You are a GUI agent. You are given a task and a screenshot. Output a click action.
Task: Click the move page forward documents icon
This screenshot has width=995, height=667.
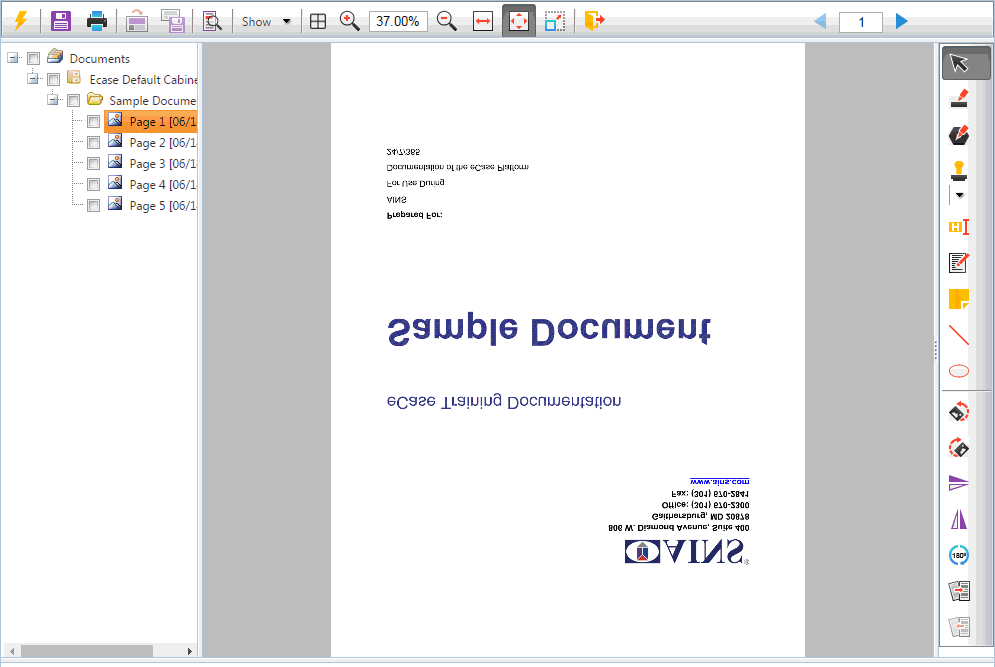tap(959, 591)
